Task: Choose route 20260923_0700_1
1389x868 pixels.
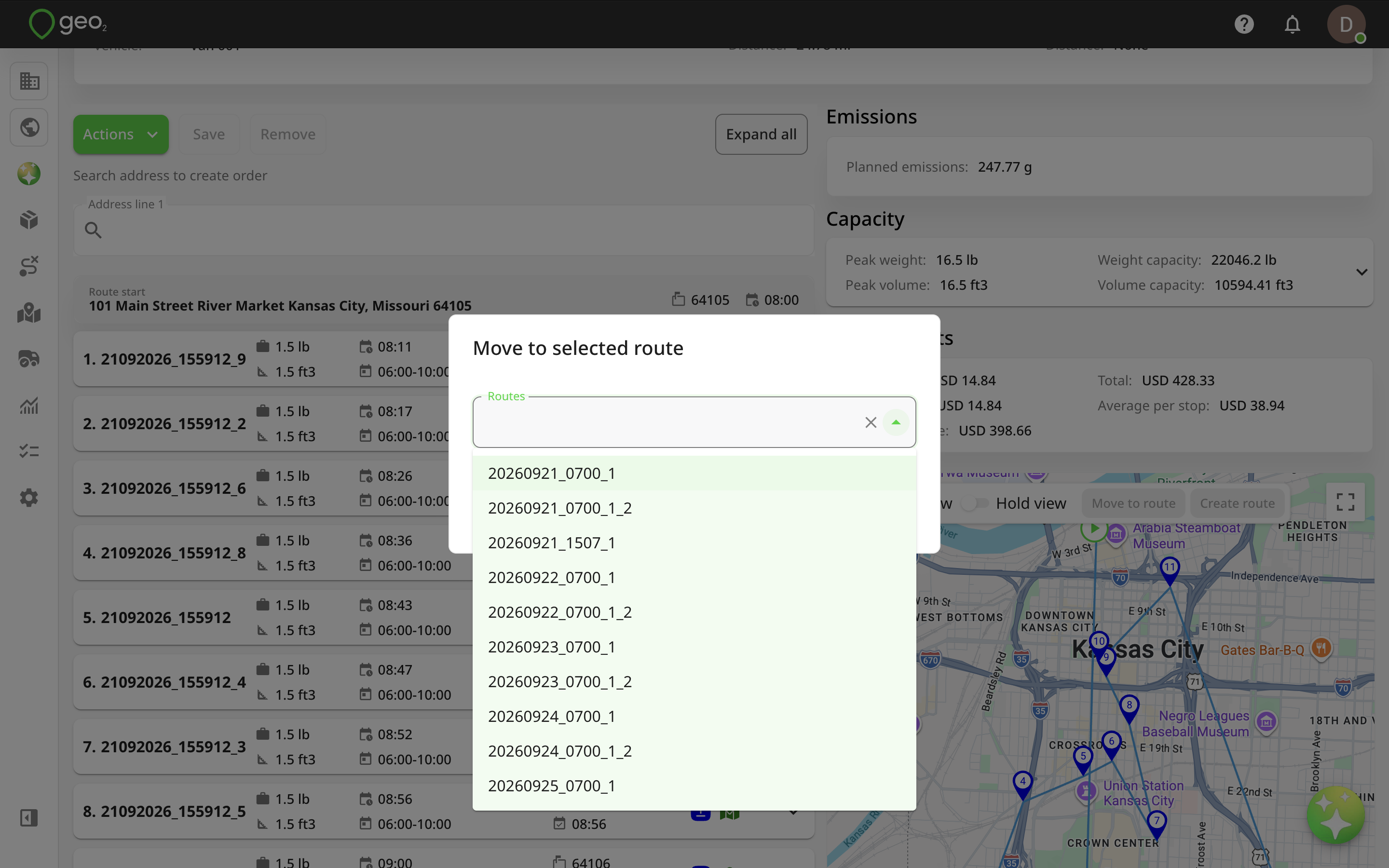Action: pos(694,647)
